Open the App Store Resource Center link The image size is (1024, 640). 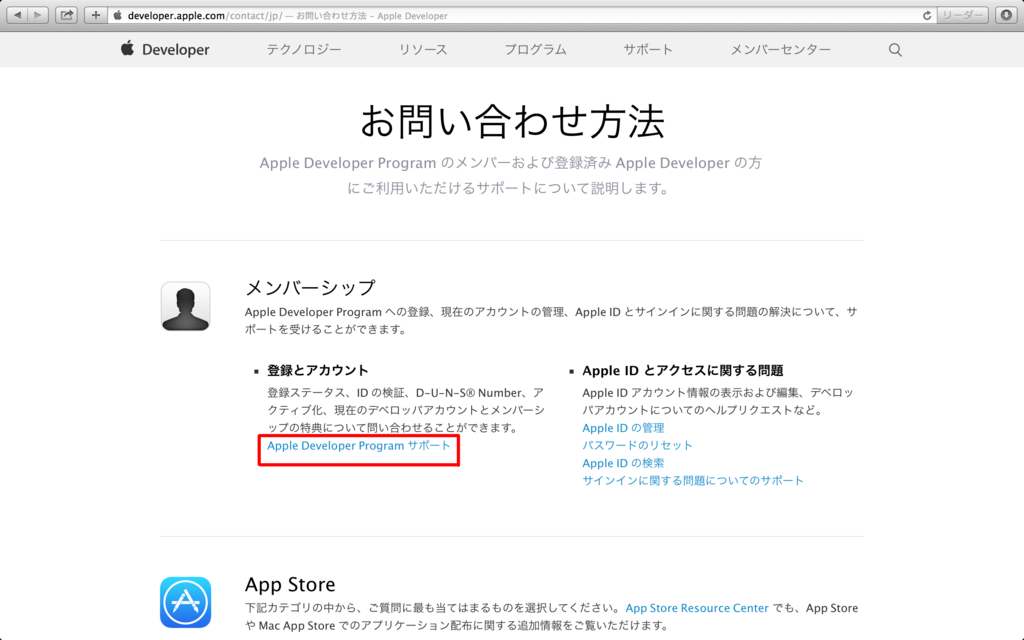pos(697,608)
